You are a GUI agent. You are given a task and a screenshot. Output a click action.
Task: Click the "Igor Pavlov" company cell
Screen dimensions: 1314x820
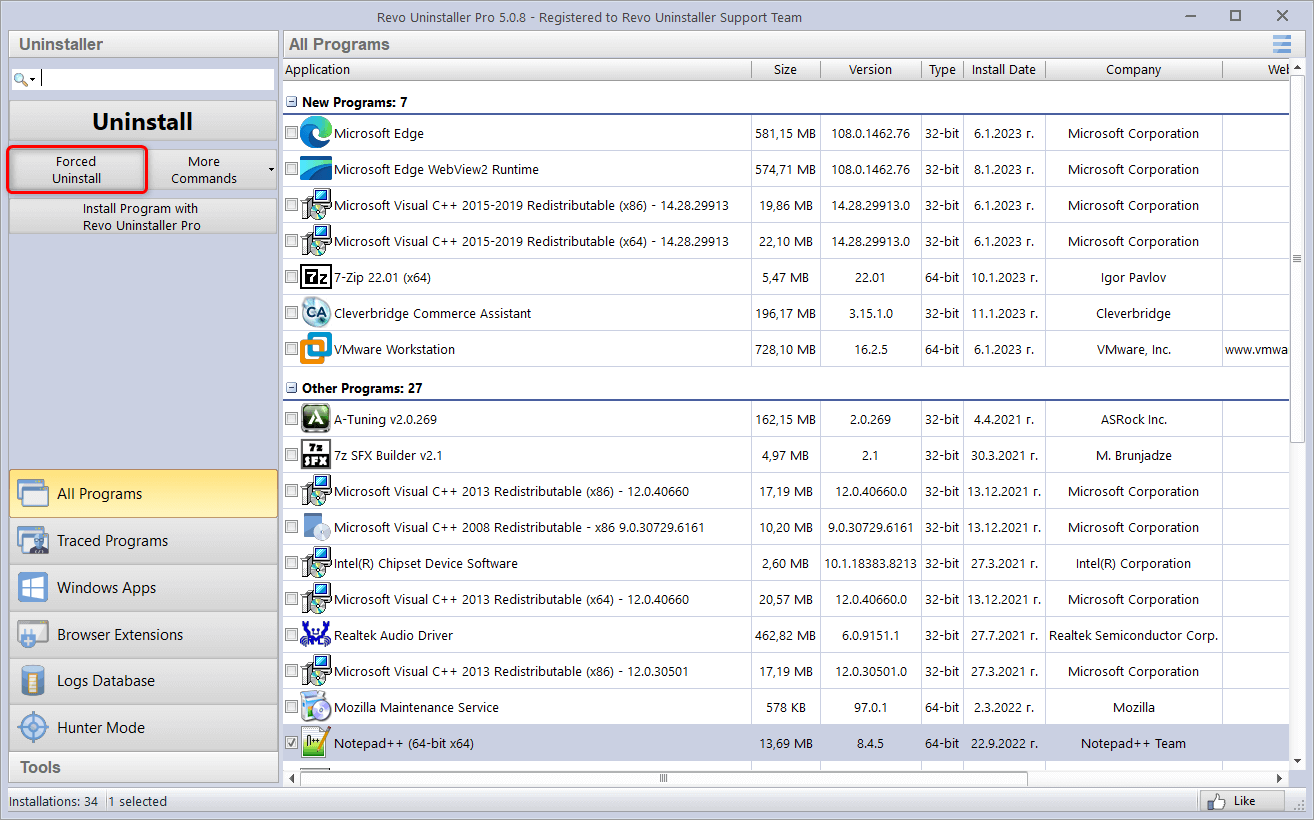(1134, 277)
